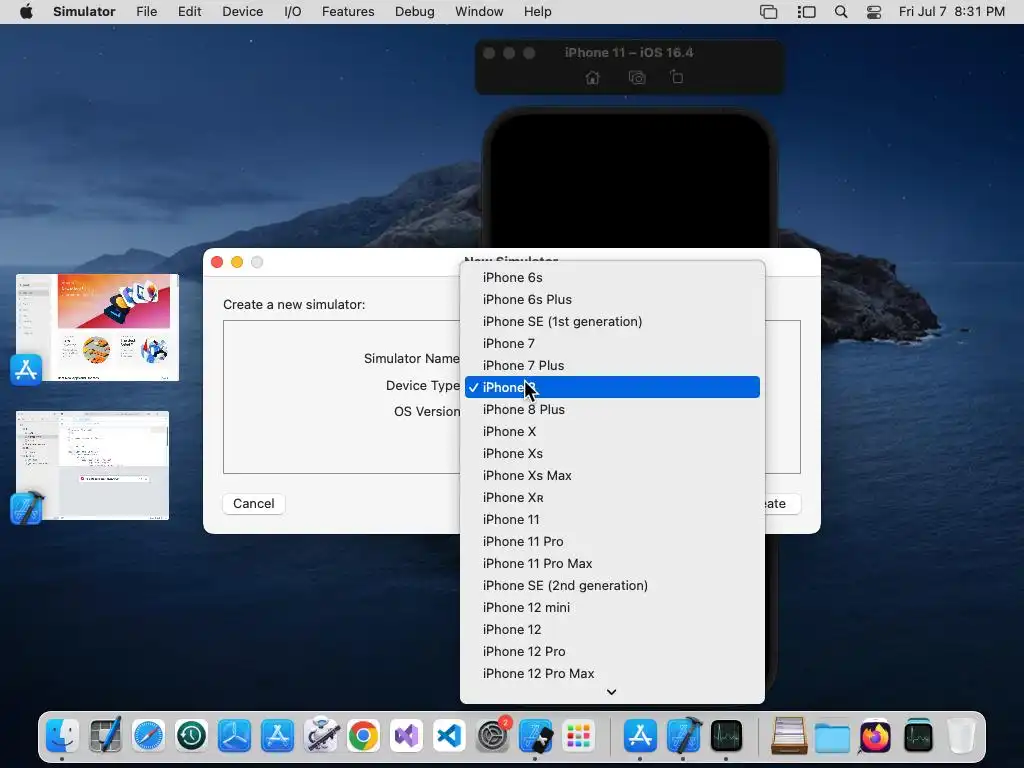The height and width of the screenshot is (768, 1024).
Task: Open the blue folder in the dock
Action: (x=832, y=737)
